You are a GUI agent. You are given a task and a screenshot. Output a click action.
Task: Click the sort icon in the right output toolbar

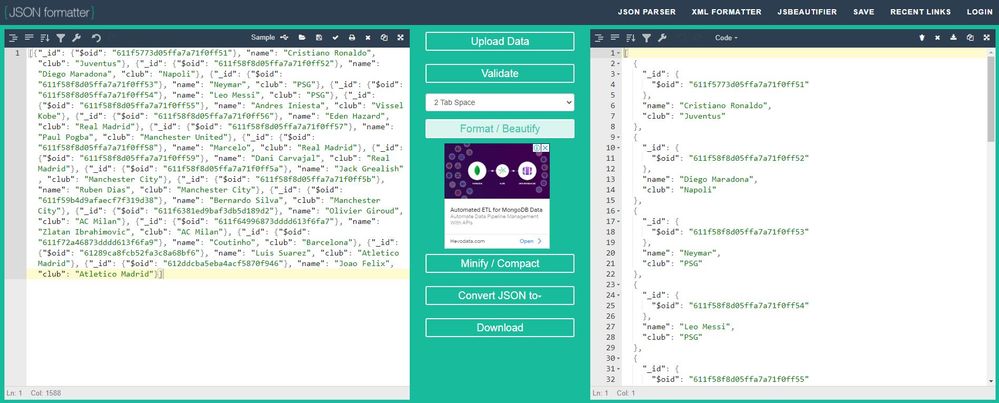click(x=631, y=38)
